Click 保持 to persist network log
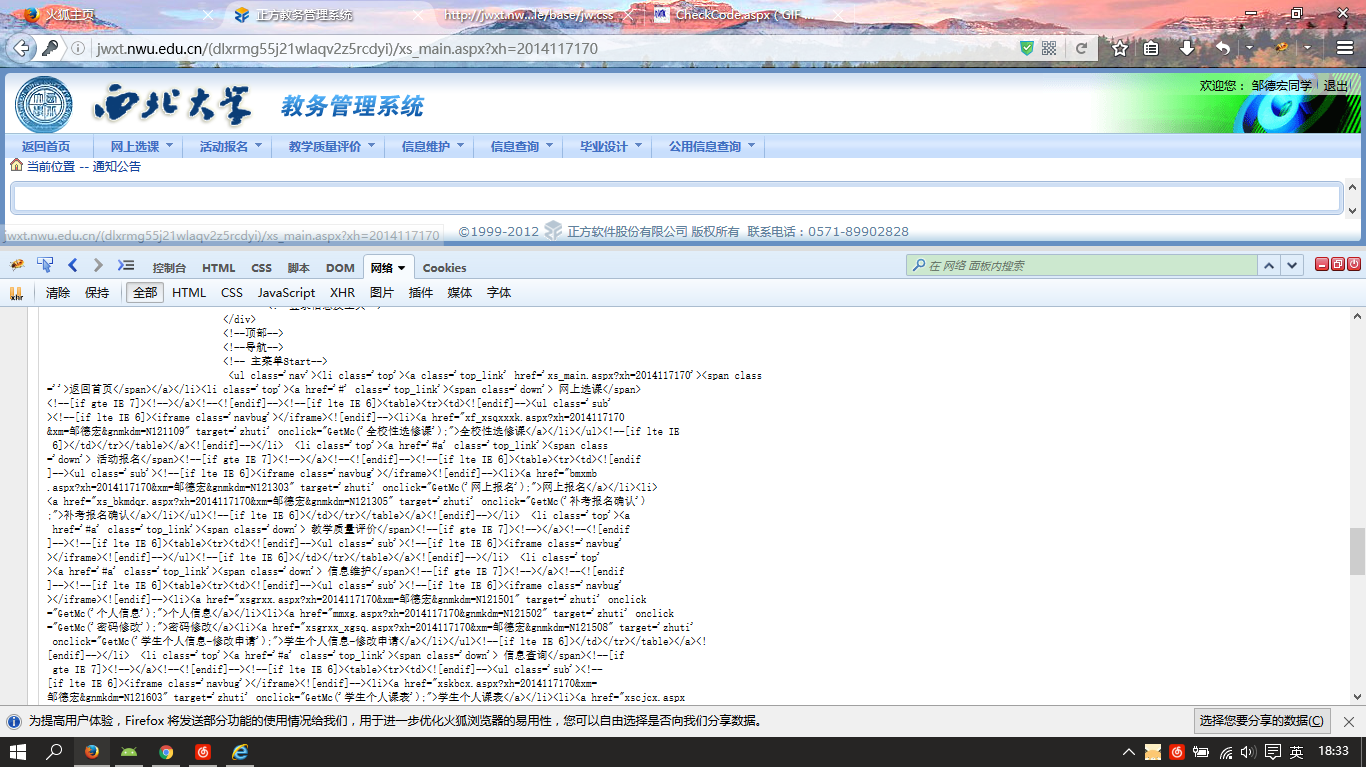Viewport: 1366px width, 767px height. (97, 293)
